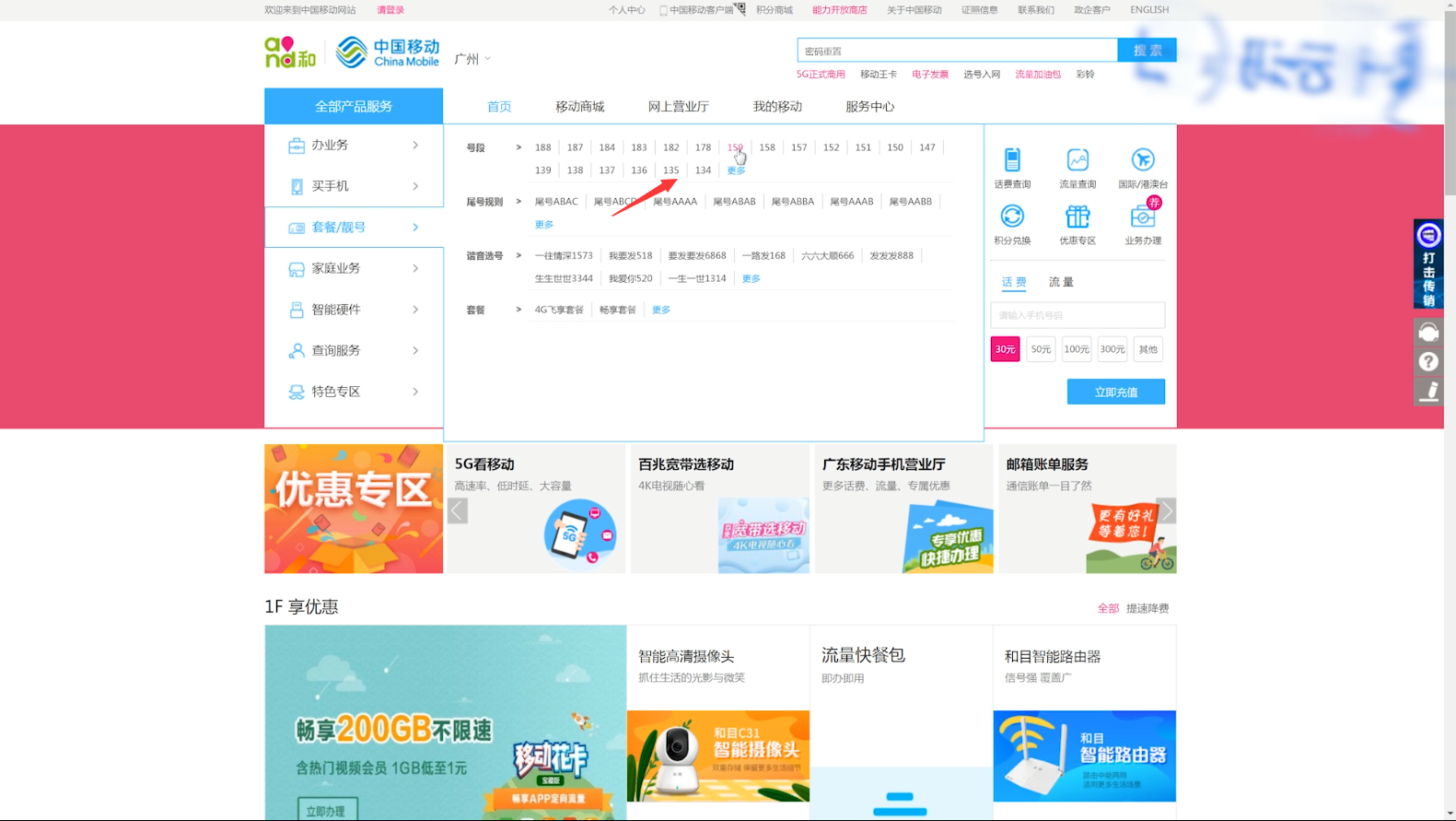The width and height of the screenshot is (1456, 821).
Task: Open the 国际/港澳台 roaming icon
Action: 1143,159
